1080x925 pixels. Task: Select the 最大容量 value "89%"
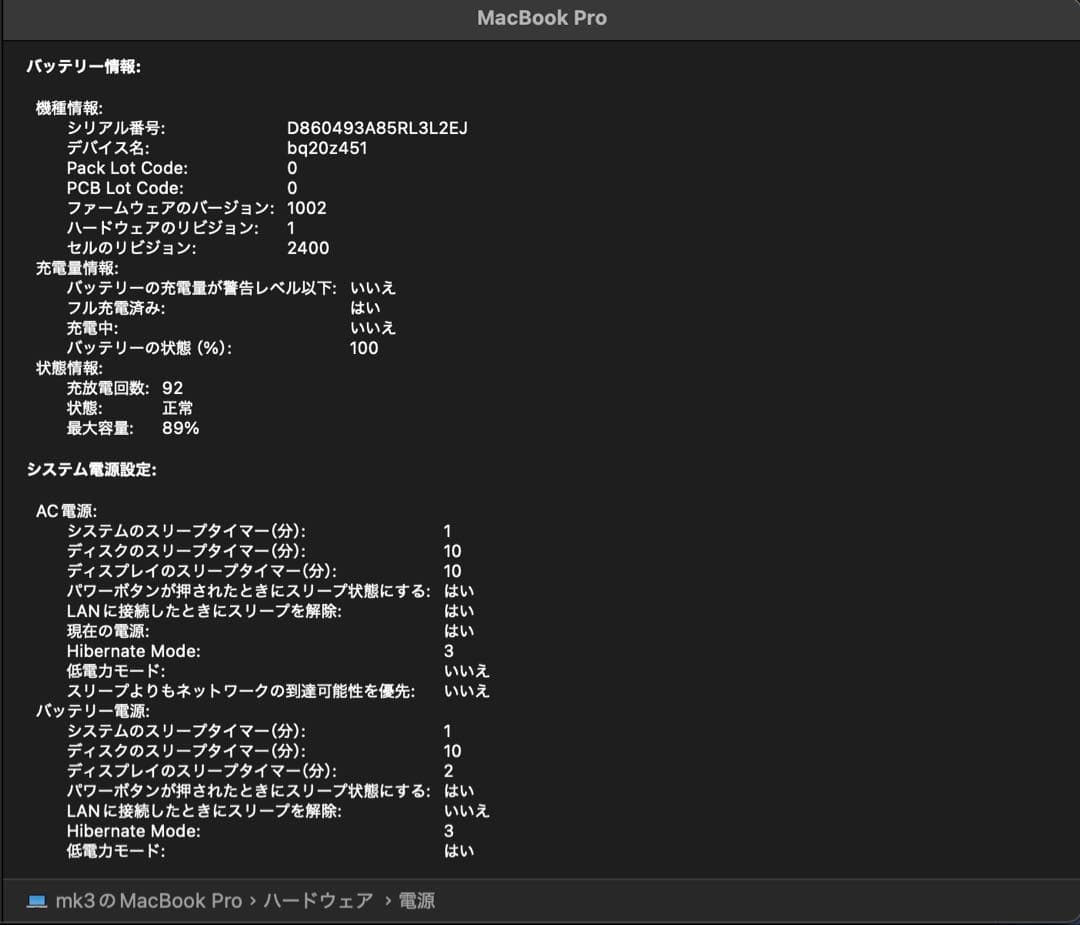click(180, 427)
